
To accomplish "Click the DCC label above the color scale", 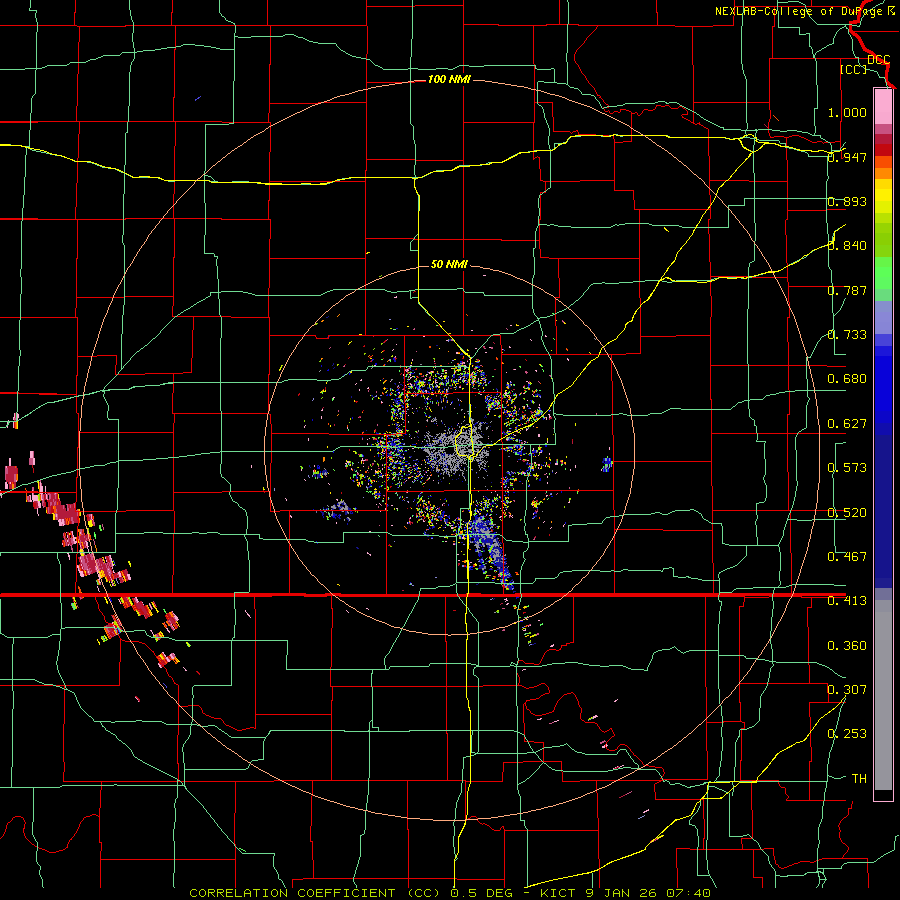I will point(879,60).
